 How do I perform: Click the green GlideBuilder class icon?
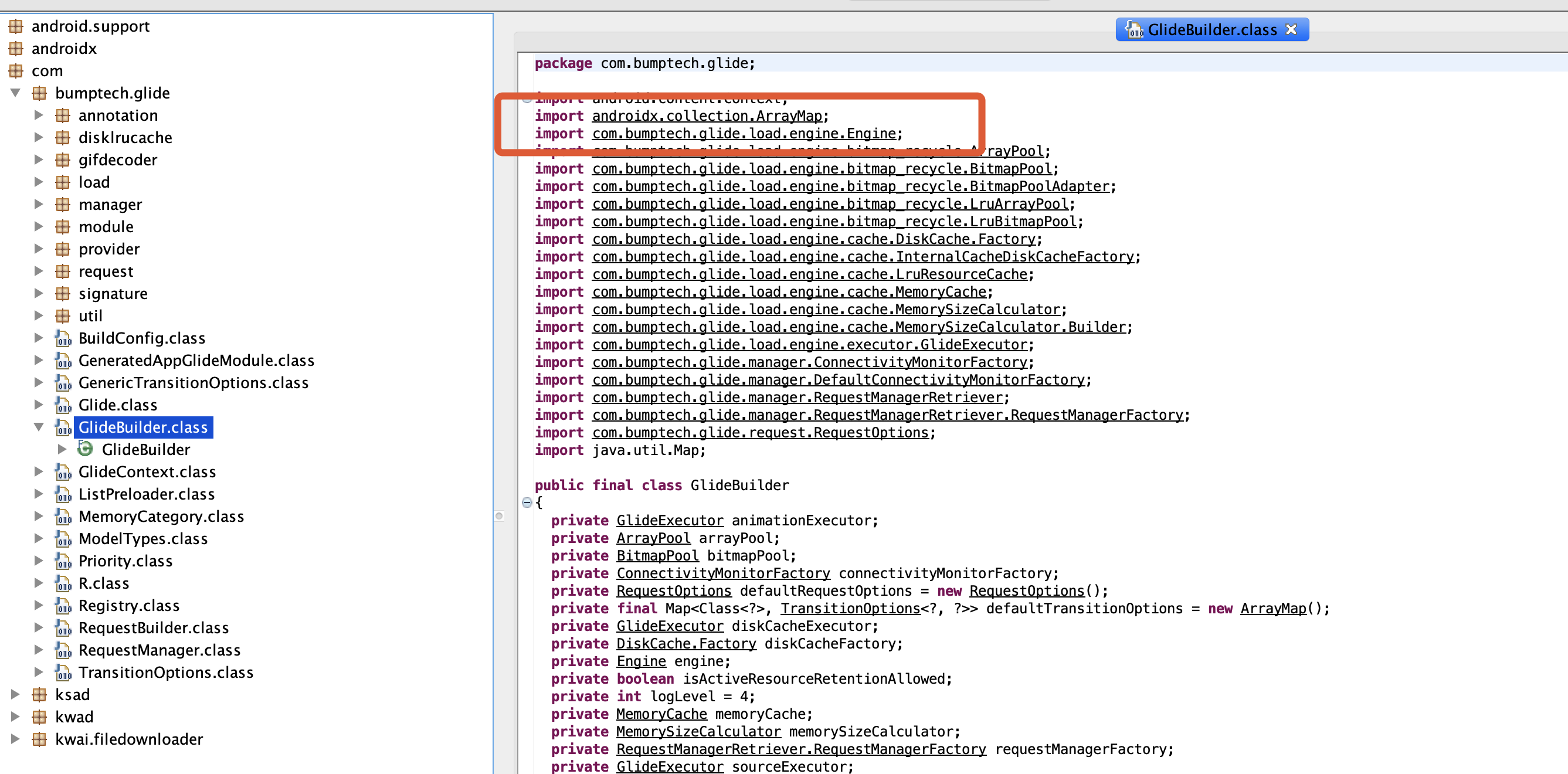click(x=85, y=449)
